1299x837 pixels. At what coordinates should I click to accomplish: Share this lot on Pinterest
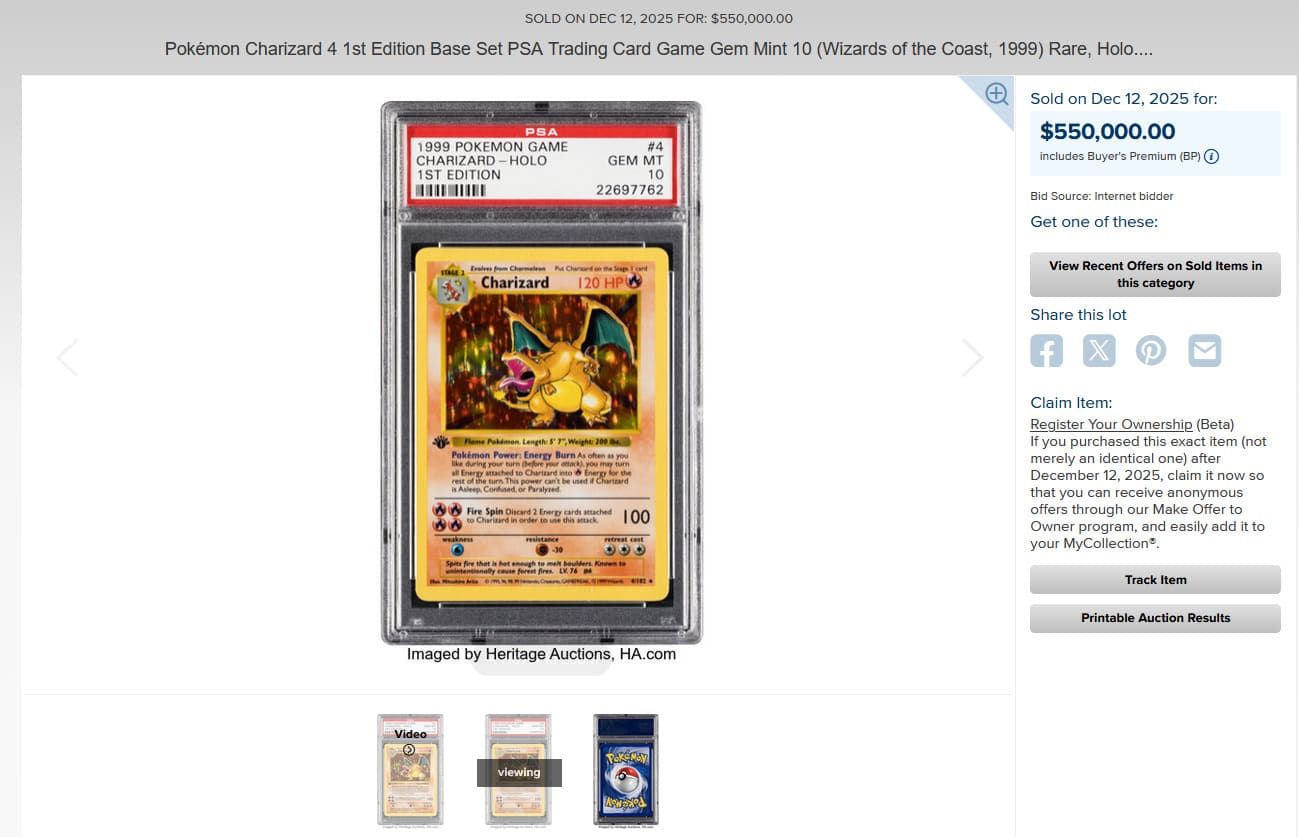tap(1151, 351)
